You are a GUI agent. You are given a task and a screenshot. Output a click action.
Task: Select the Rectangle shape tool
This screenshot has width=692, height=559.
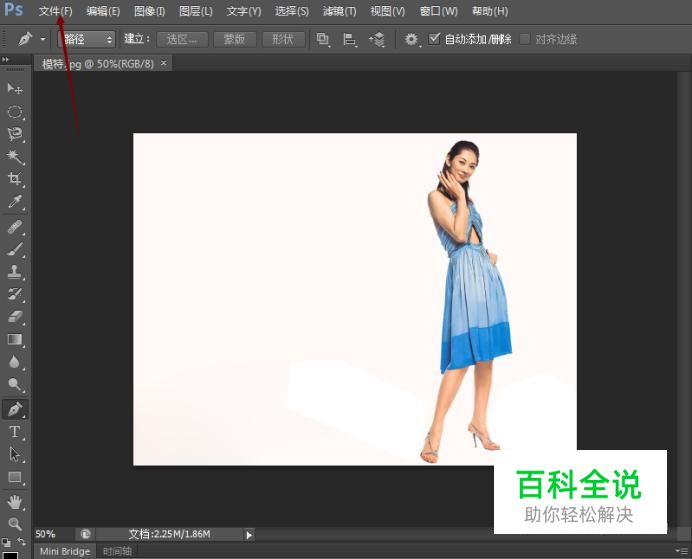tap(15, 477)
